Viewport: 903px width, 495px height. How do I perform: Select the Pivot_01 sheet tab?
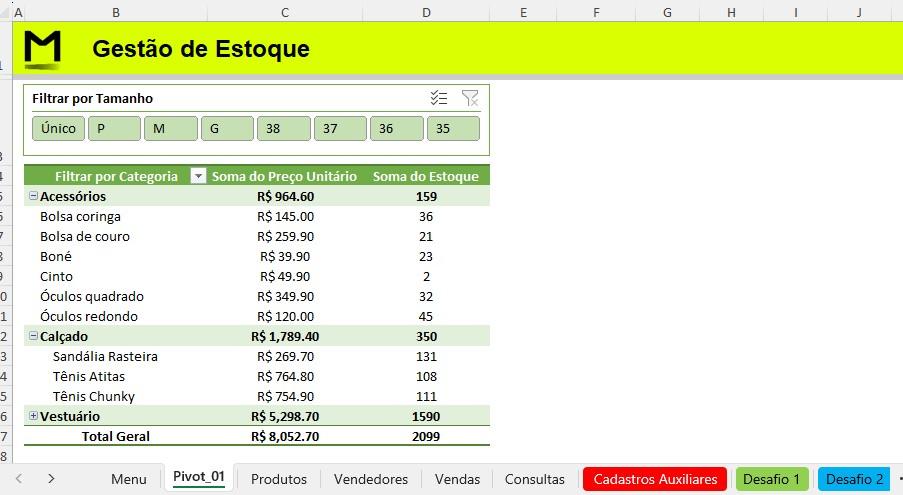(199, 477)
